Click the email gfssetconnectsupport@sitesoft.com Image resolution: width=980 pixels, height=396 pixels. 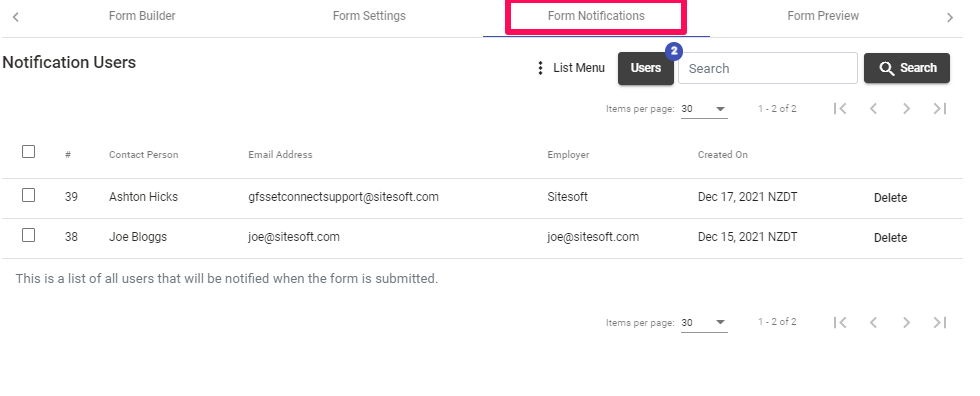tap(343, 197)
